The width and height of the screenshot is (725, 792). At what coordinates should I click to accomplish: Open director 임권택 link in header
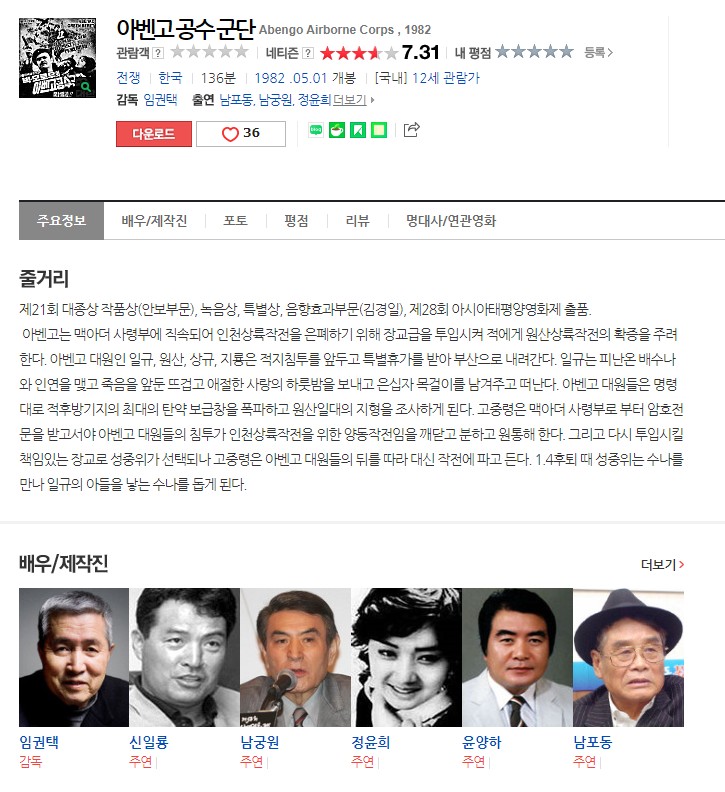coord(161,100)
